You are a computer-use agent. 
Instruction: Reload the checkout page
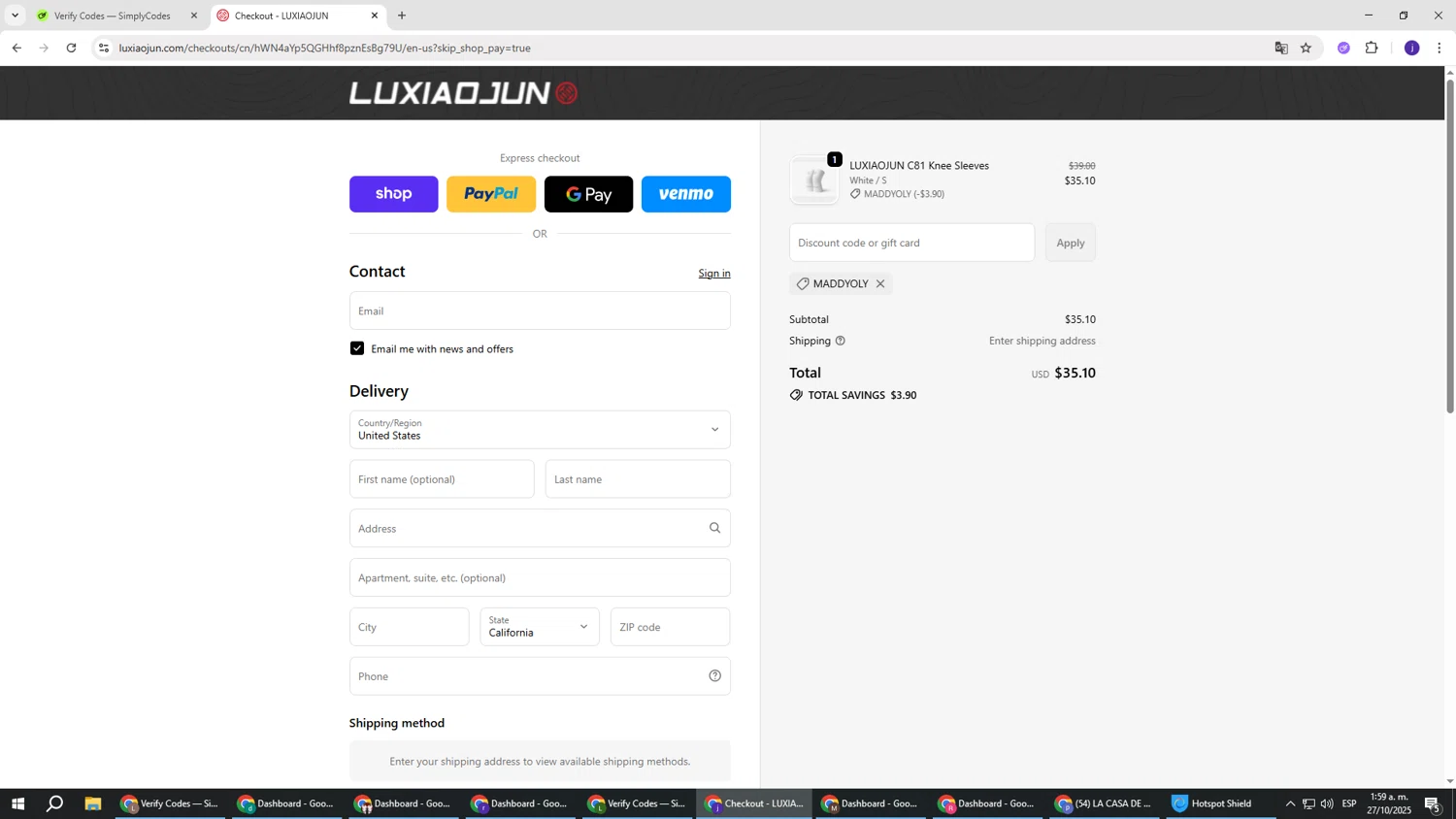[x=71, y=48]
